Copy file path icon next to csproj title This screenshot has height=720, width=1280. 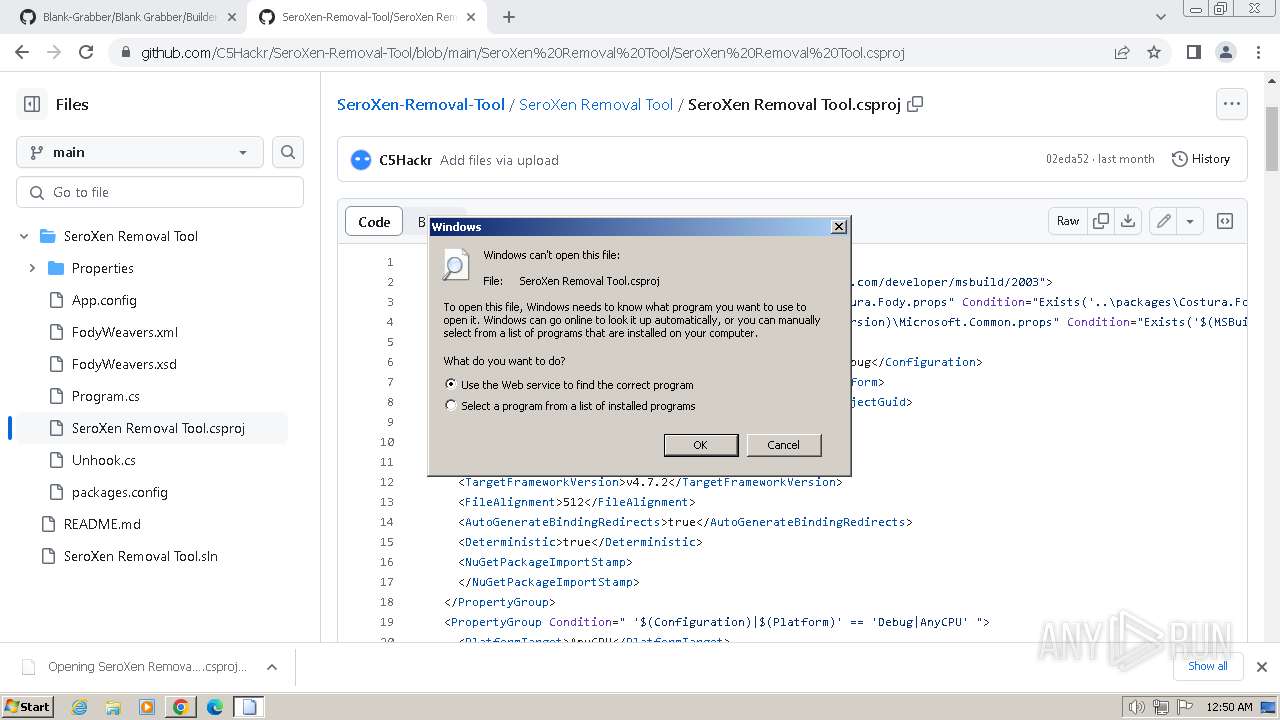pyautogui.click(x=915, y=104)
